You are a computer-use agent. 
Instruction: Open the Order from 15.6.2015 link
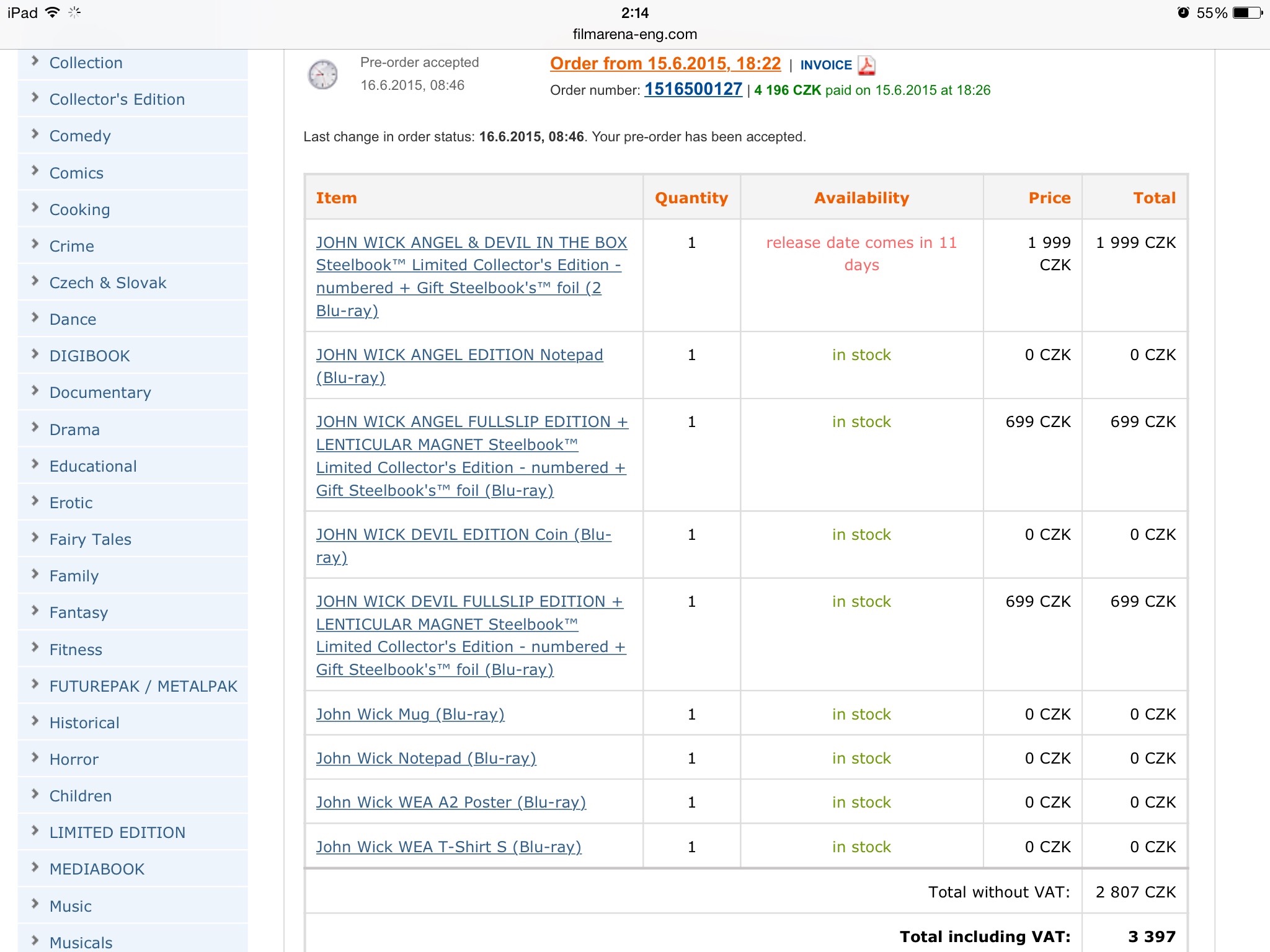click(665, 64)
